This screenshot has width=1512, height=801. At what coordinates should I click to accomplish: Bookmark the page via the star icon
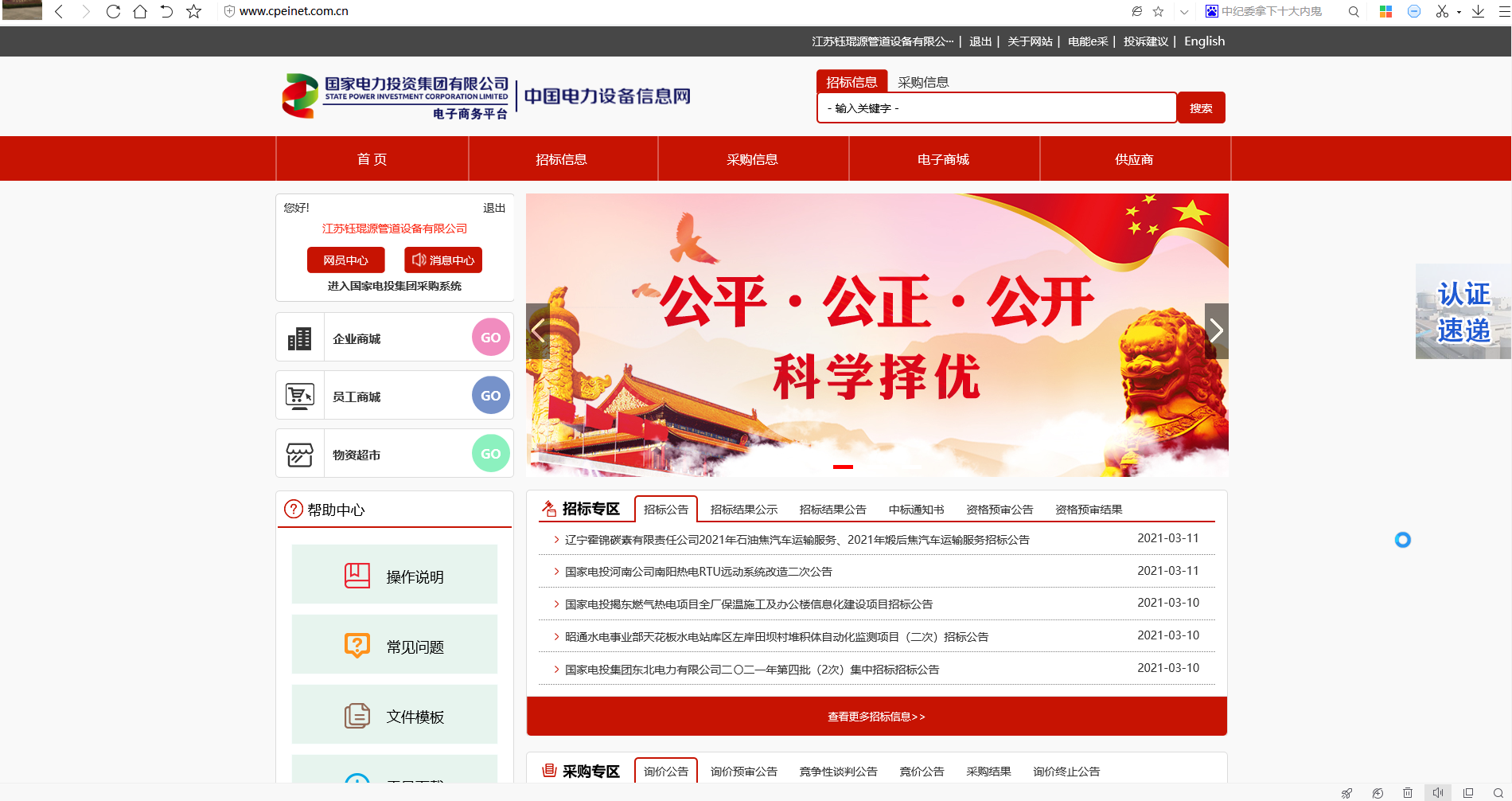pyautogui.click(x=1159, y=11)
